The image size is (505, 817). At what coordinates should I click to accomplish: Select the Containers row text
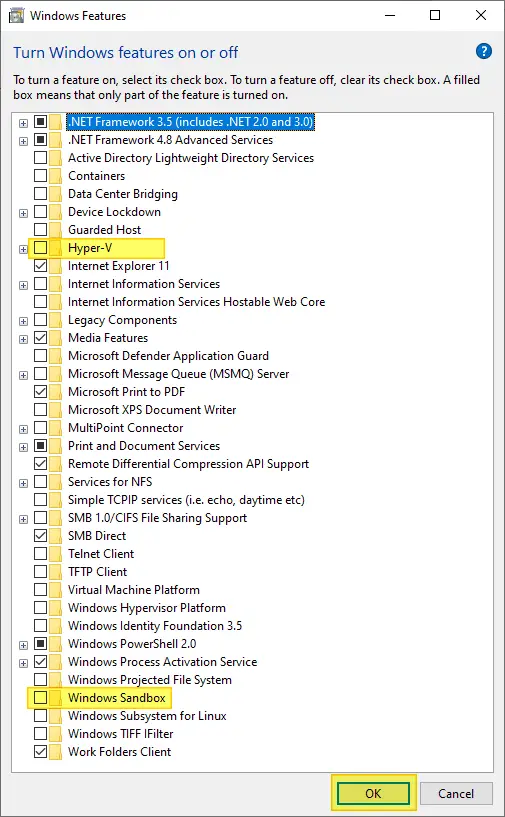(x=96, y=176)
